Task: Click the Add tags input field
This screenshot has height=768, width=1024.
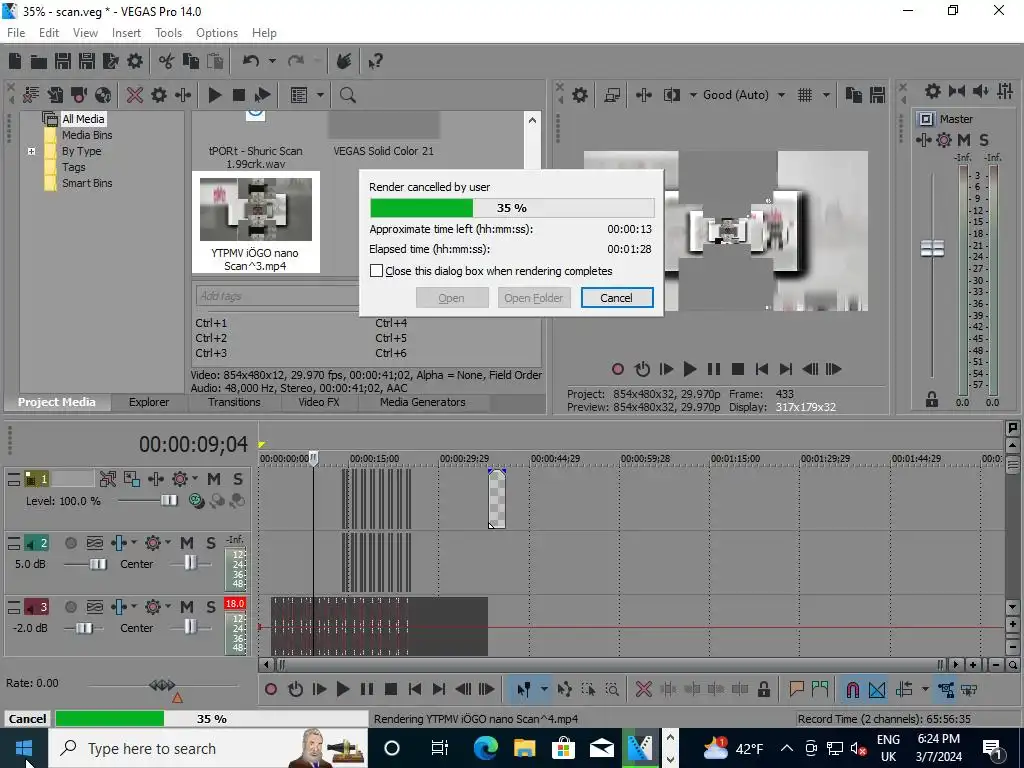Action: point(277,296)
